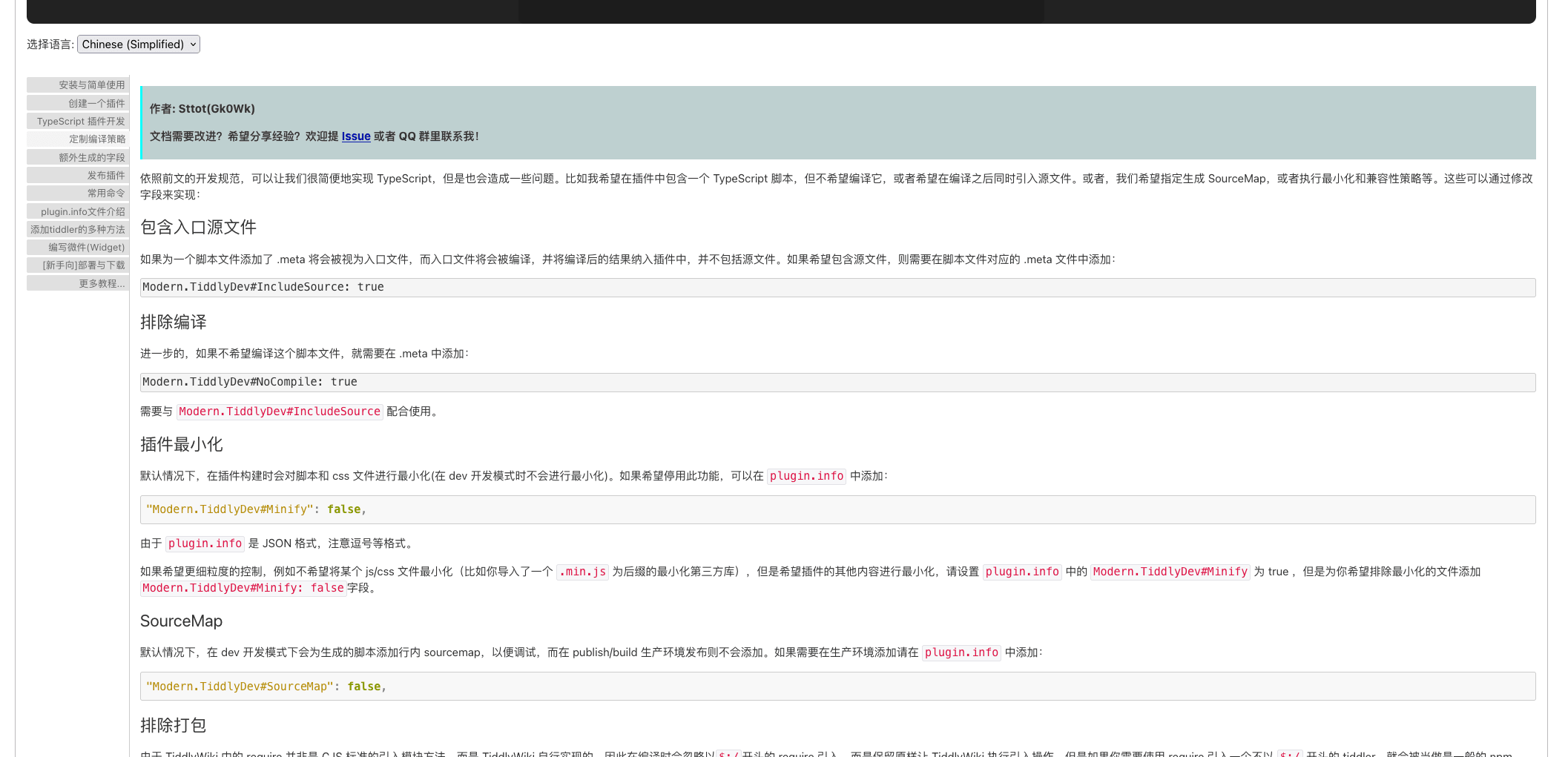Open the language selection dropdown
The height and width of the screenshot is (757, 1568).
(139, 44)
